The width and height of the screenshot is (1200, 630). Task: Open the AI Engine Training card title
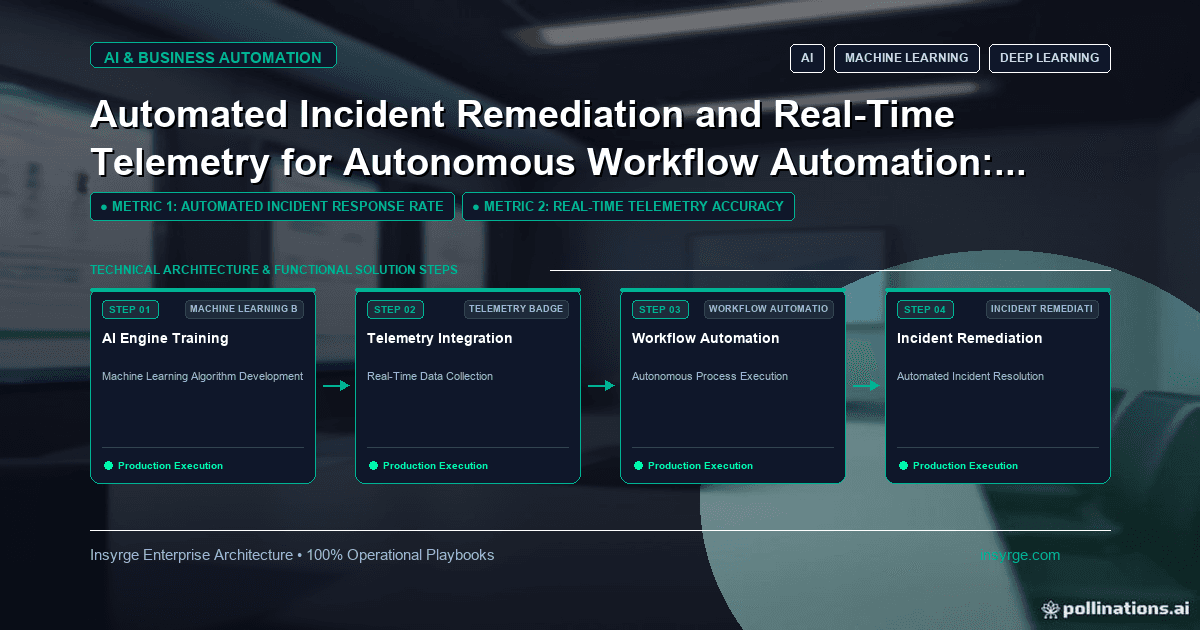[165, 338]
